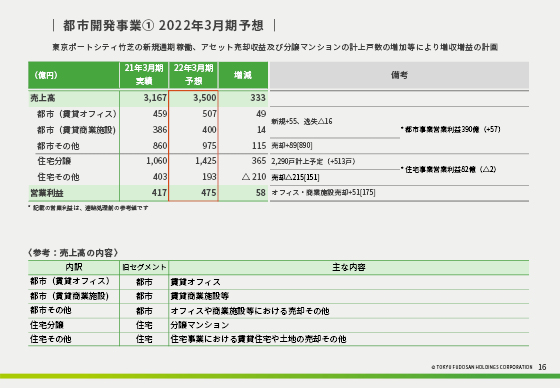
Task: Click the description '住宅事業における賃貸住宅や土地の売却その他'
Action: coord(258,339)
